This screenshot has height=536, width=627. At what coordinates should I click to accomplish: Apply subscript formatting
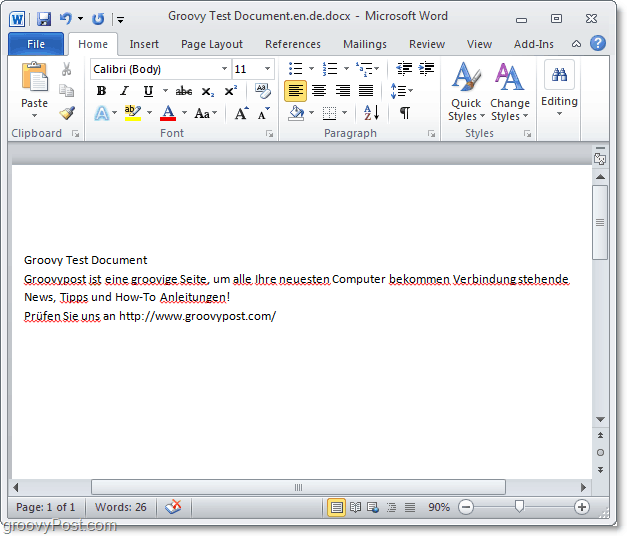[x=208, y=92]
